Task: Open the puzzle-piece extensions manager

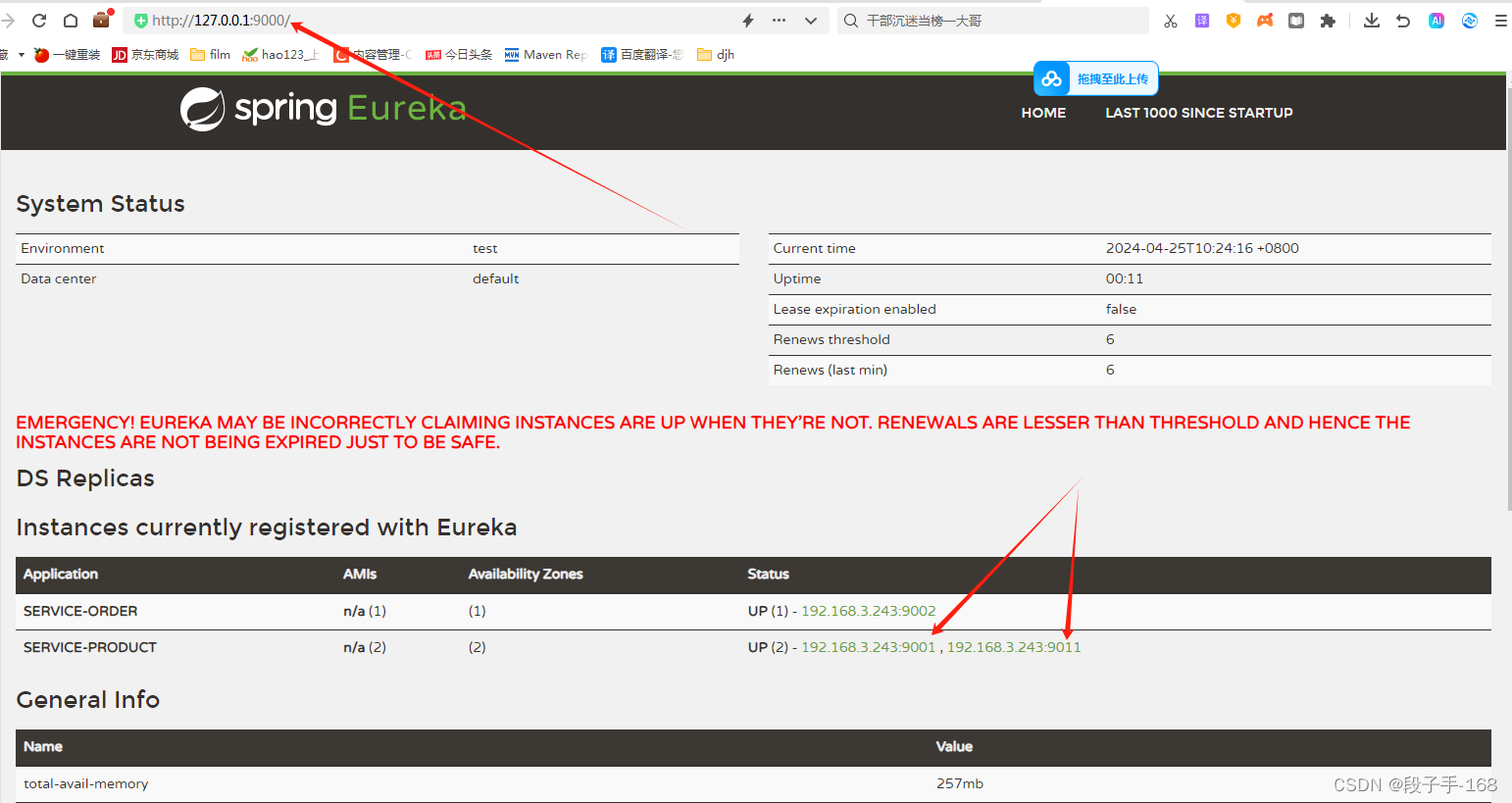Action: (x=1328, y=21)
